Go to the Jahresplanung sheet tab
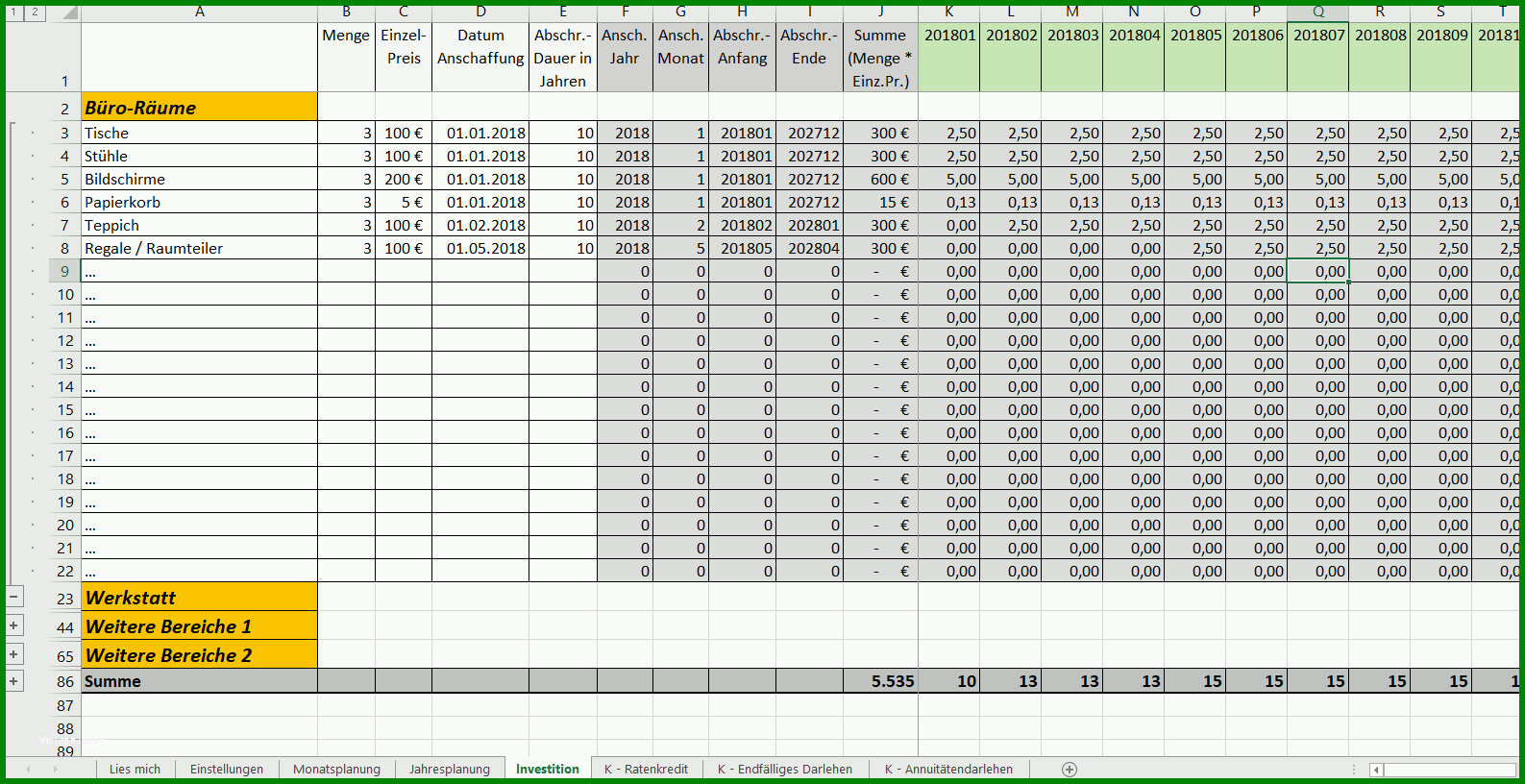Screen dimensions: 1525x784 [x=450, y=770]
